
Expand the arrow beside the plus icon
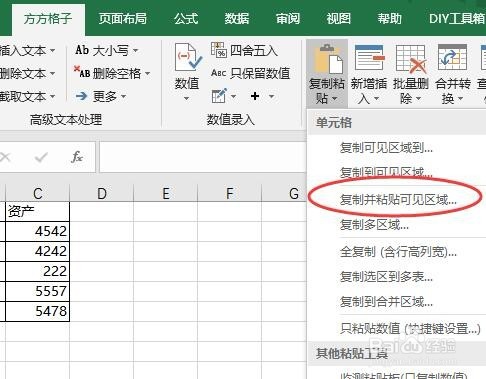[x=272, y=96]
